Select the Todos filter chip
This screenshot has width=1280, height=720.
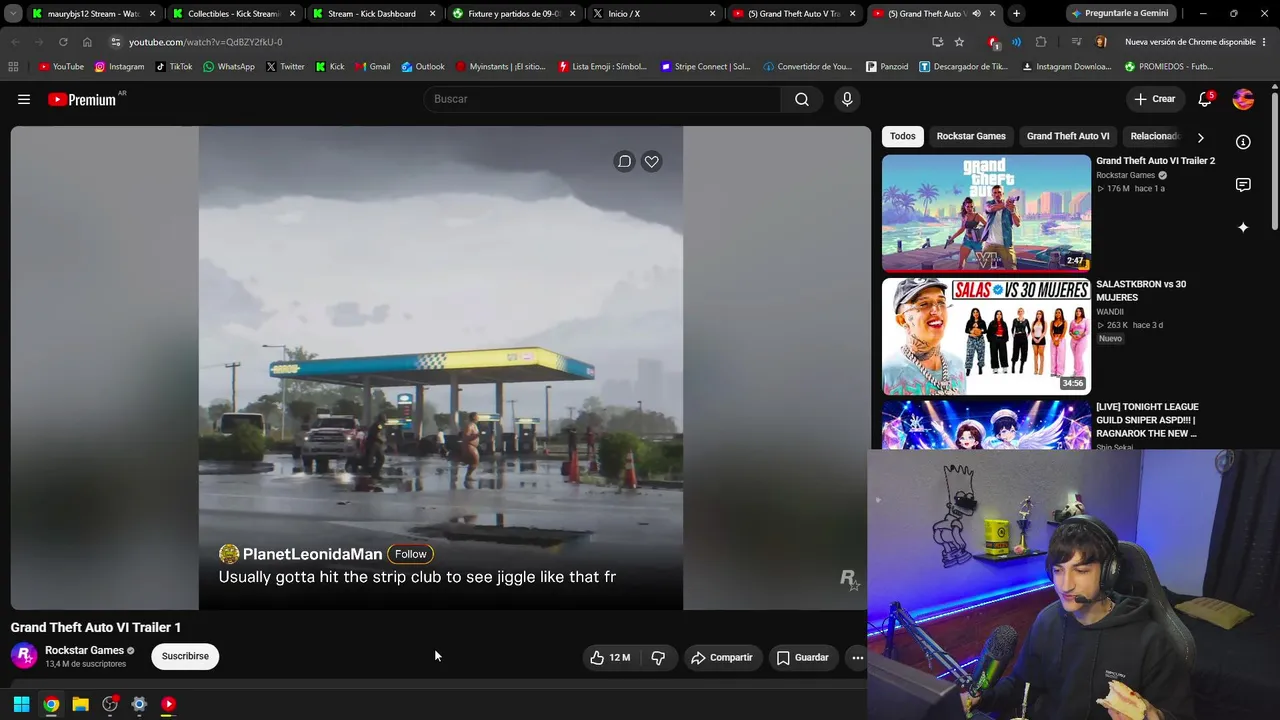(903, 136)
